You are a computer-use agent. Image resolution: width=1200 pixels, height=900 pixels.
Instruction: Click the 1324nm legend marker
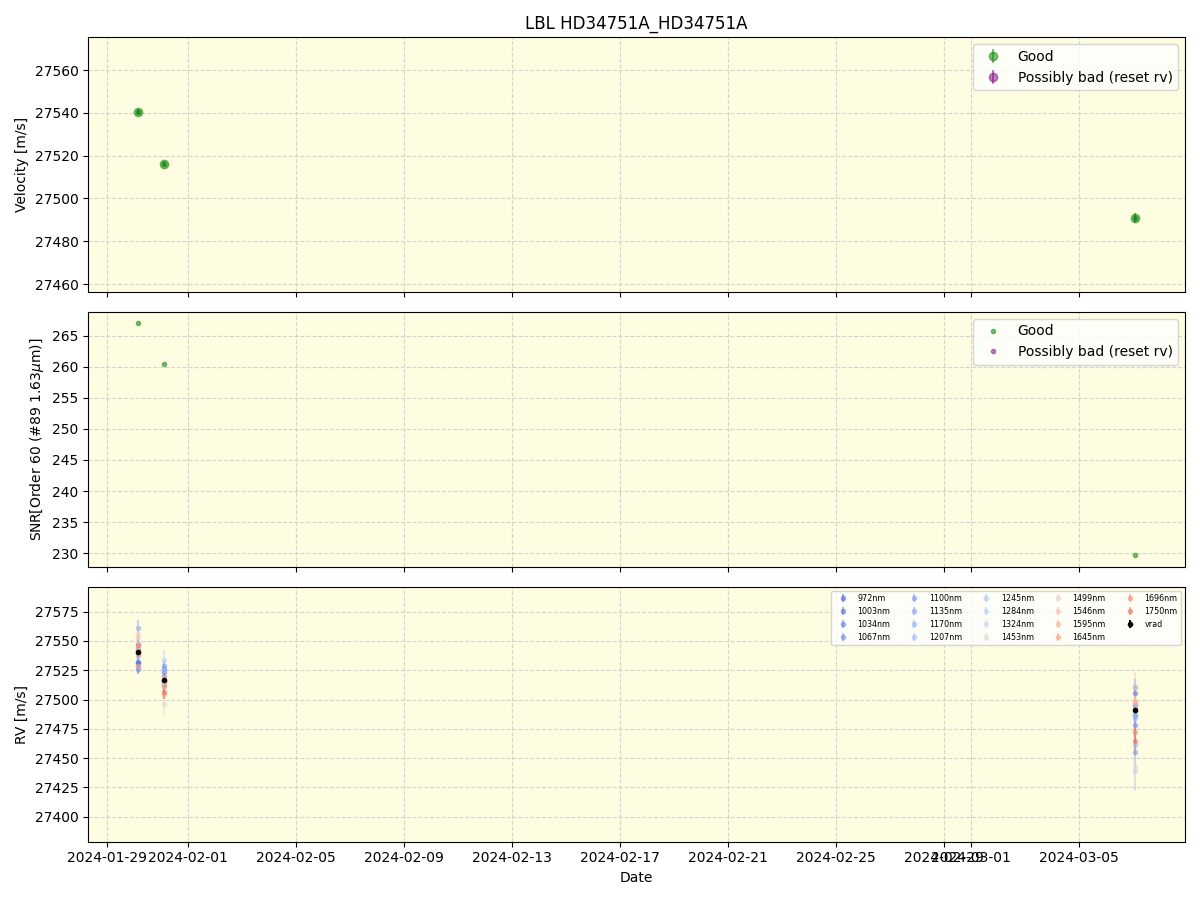986,624
